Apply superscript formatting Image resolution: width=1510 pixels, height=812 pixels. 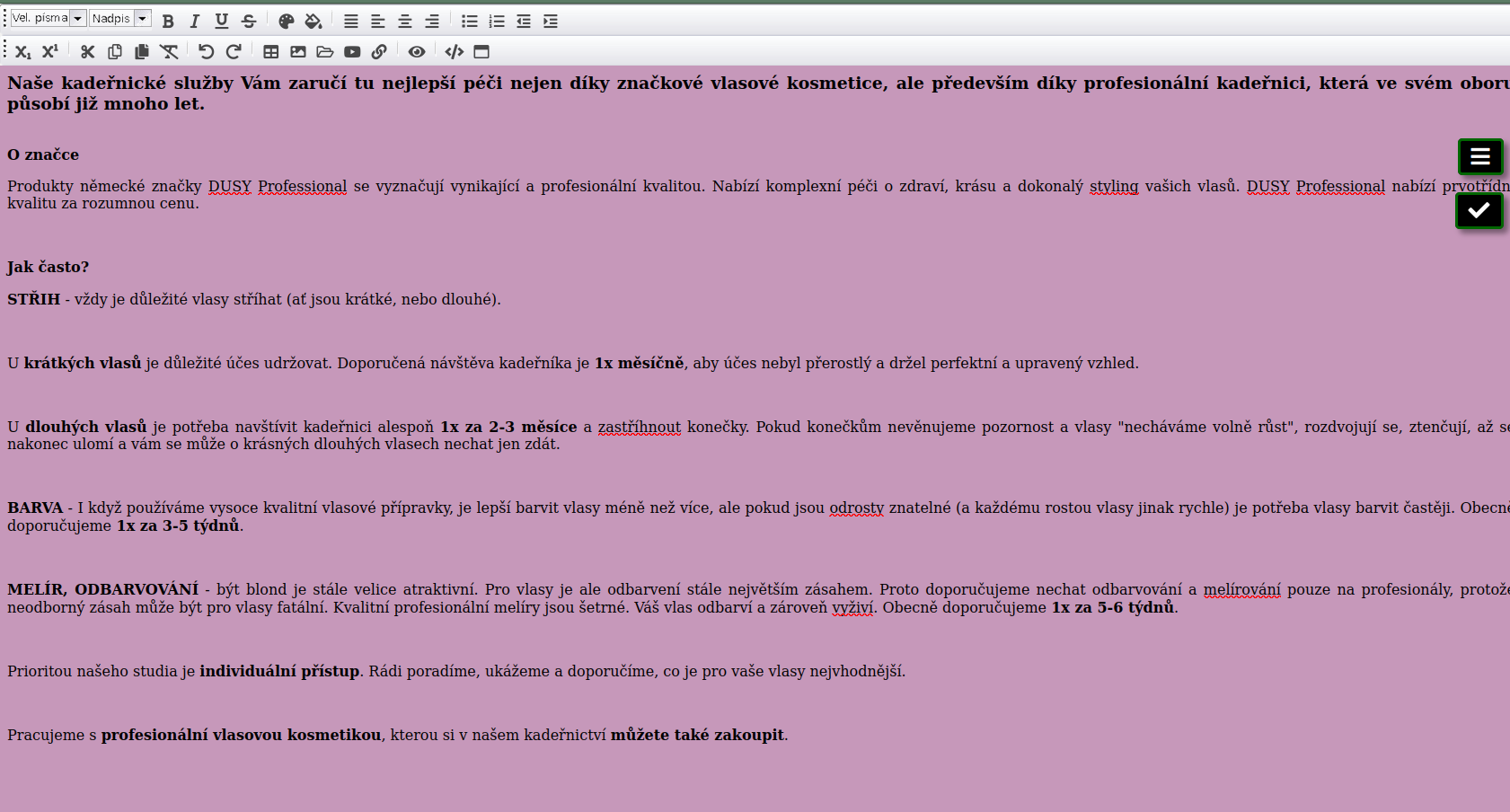pos(50,51)
